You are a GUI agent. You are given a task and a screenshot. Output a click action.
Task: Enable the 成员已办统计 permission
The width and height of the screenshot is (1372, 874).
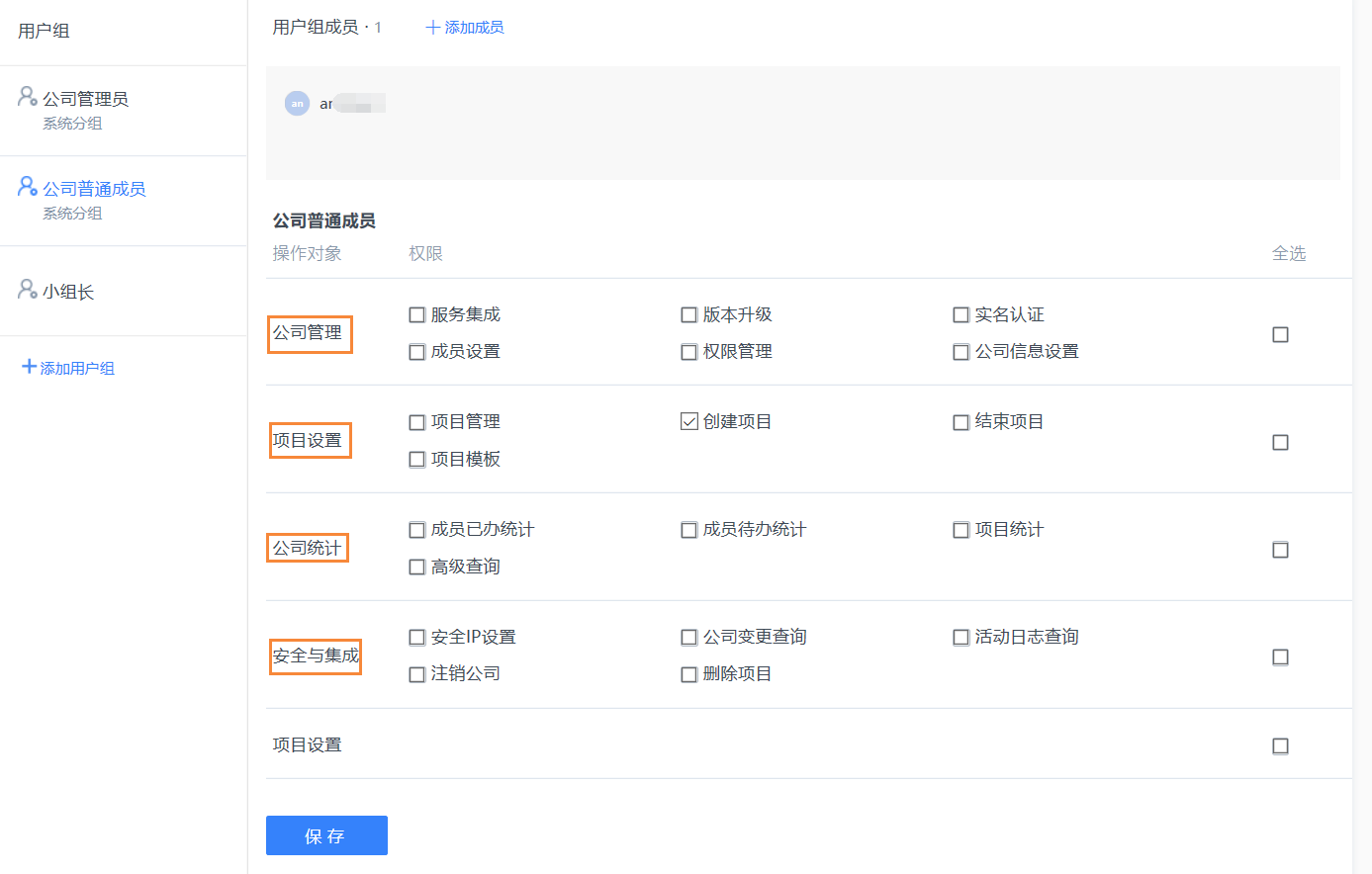417,530
